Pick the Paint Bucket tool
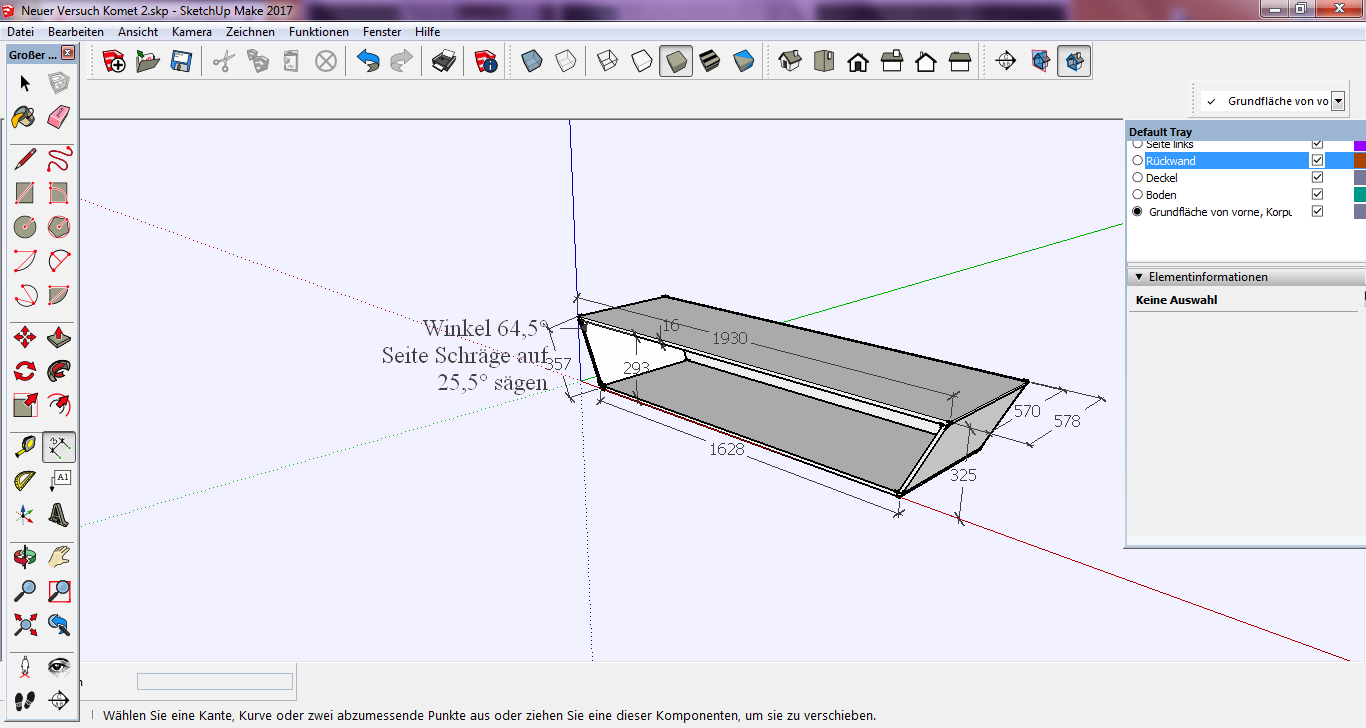The width and height of the screenshot is (1366, 728). tap(25, 117)
